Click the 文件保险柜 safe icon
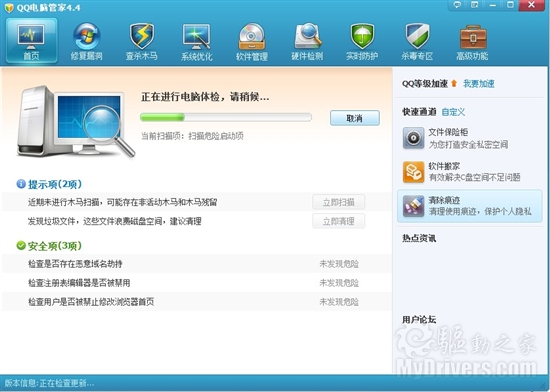550x392 pixels. point(413,138)
